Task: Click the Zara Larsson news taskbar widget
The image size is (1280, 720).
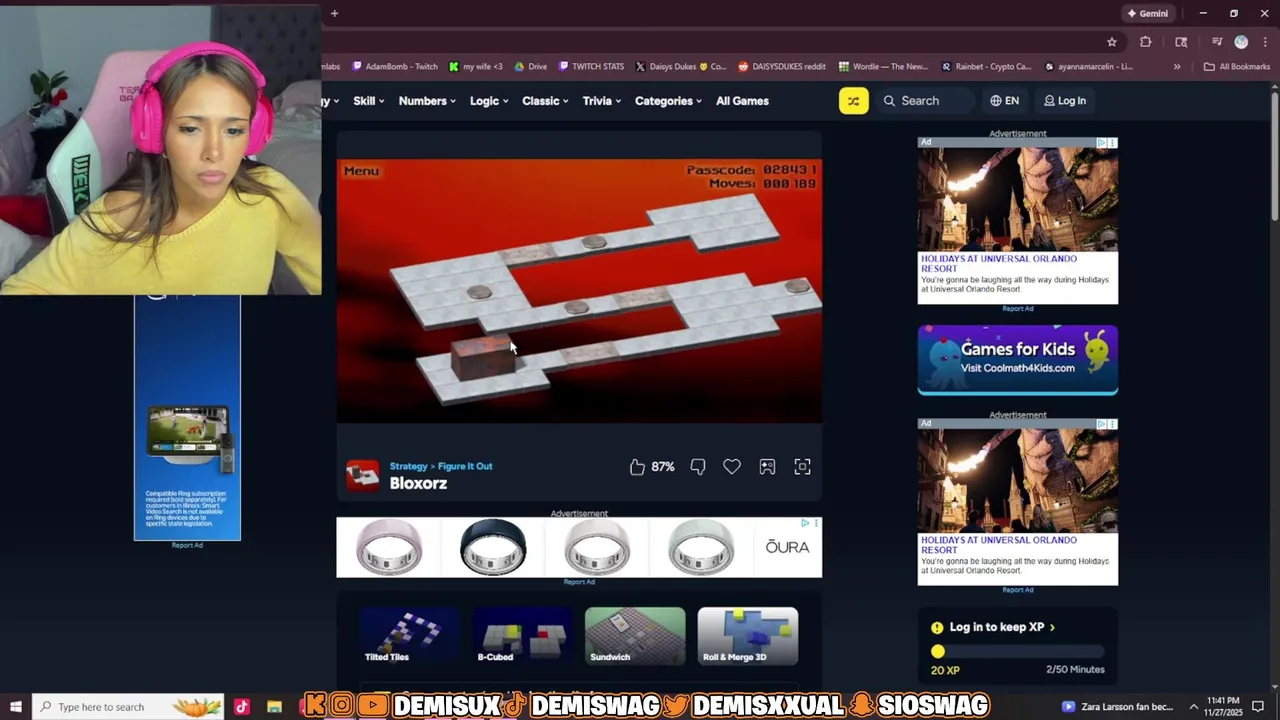Action: click(x=1117, y=707)
